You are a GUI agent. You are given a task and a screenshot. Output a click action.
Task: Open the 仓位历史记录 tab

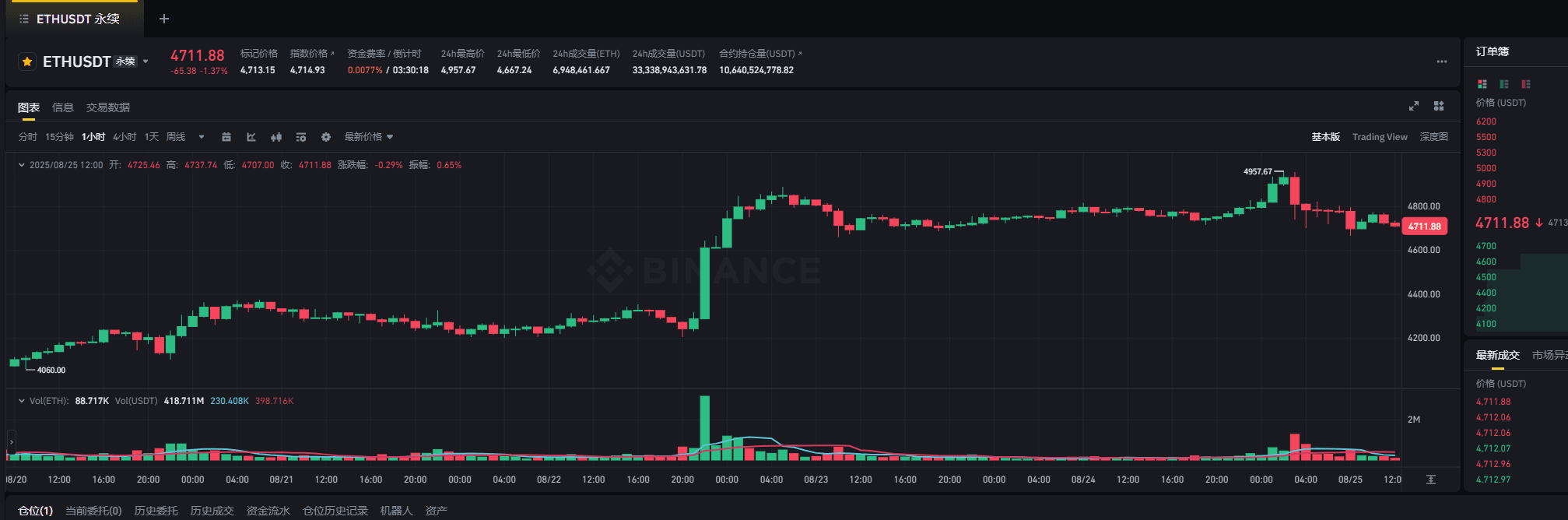point(335,511)
